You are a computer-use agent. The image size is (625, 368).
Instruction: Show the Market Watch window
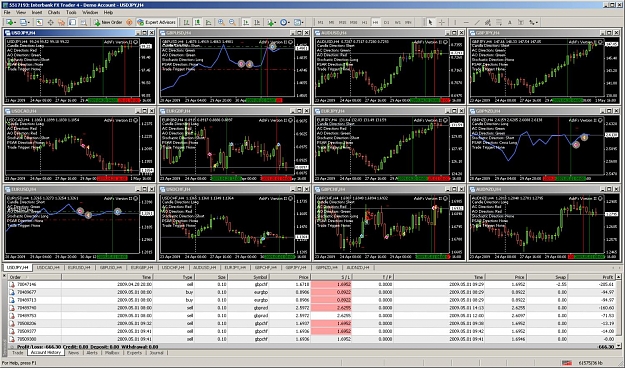pyautogui.click(x=39, y=22)
